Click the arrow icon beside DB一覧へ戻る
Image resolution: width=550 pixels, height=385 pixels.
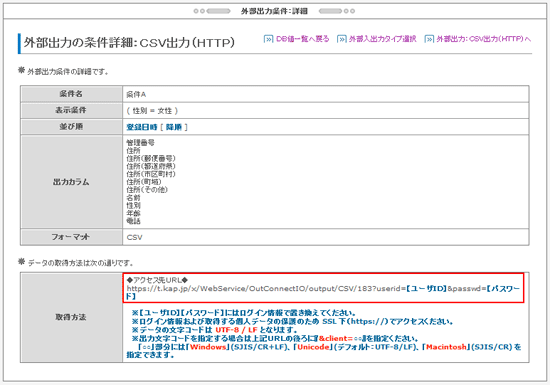tap(268, 39)
